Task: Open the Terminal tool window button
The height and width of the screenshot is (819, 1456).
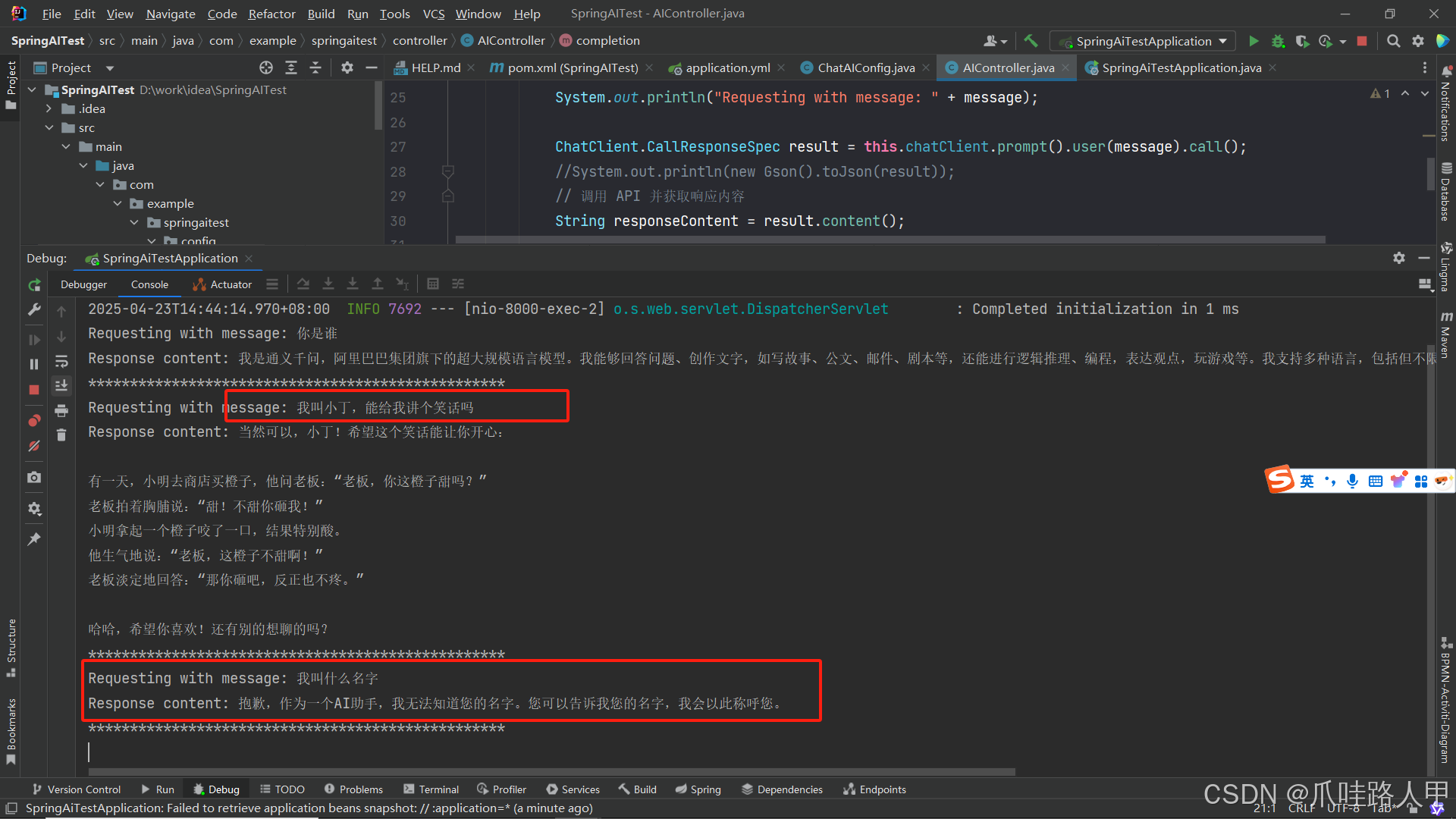Action: [x=431, y=789]
